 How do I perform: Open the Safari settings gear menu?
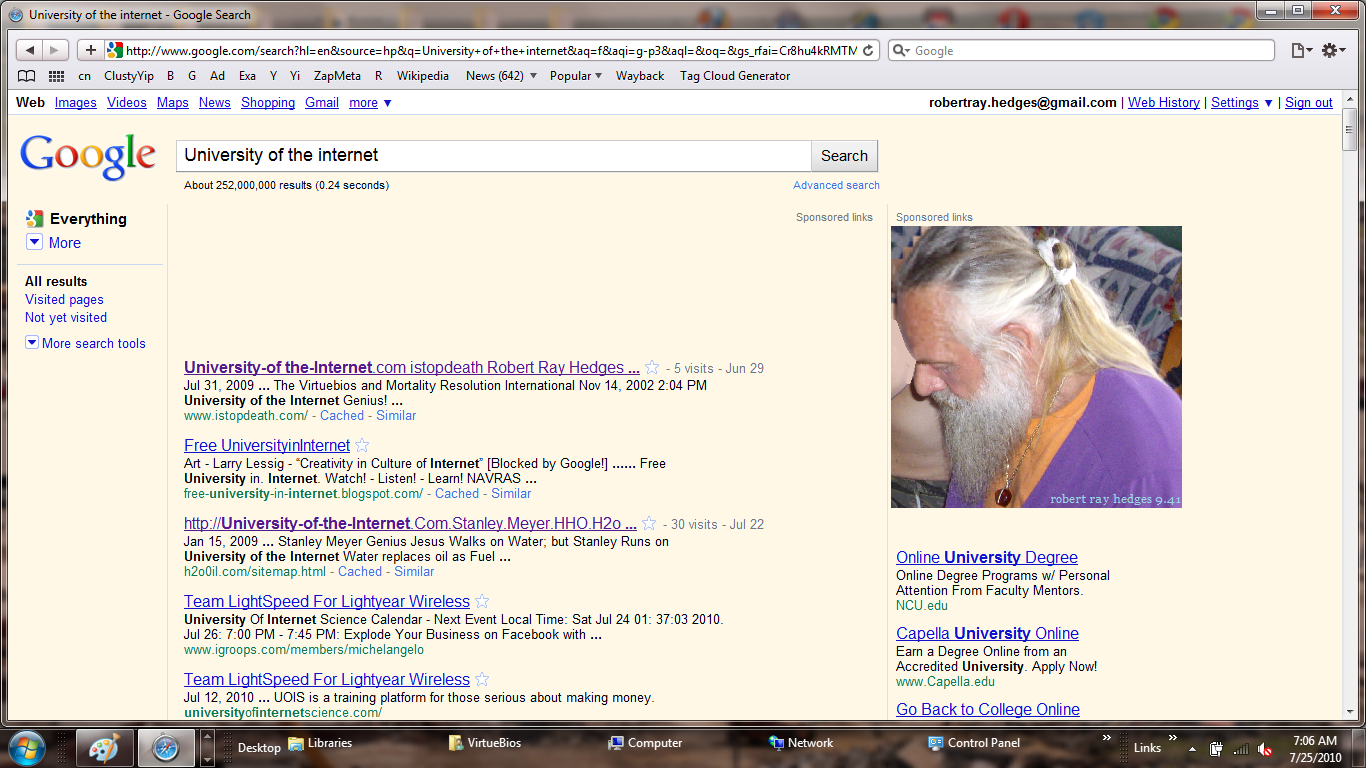[1334, 50]
